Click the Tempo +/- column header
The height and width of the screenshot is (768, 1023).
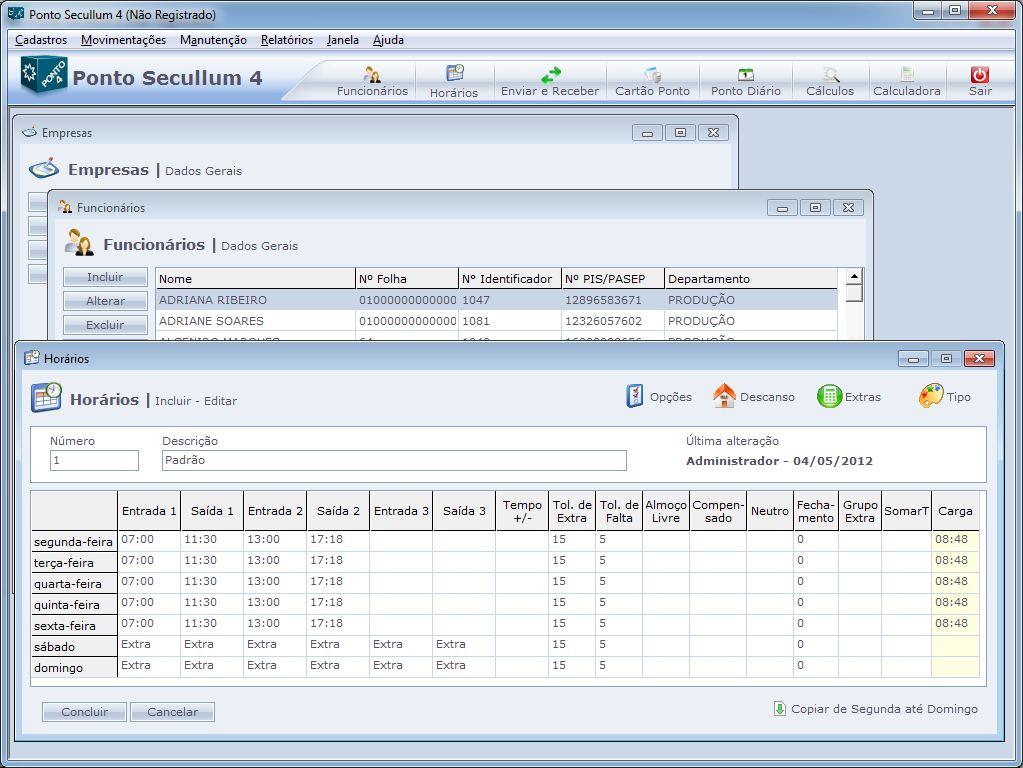coord(522,511)
